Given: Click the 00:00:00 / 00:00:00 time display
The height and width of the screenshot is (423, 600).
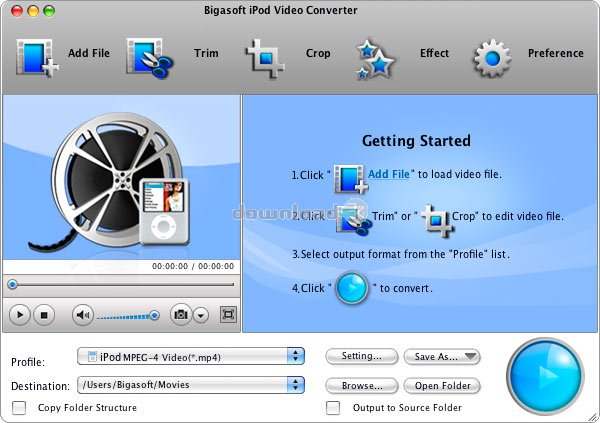Looking at the screenshot, I should click(193, 266).
